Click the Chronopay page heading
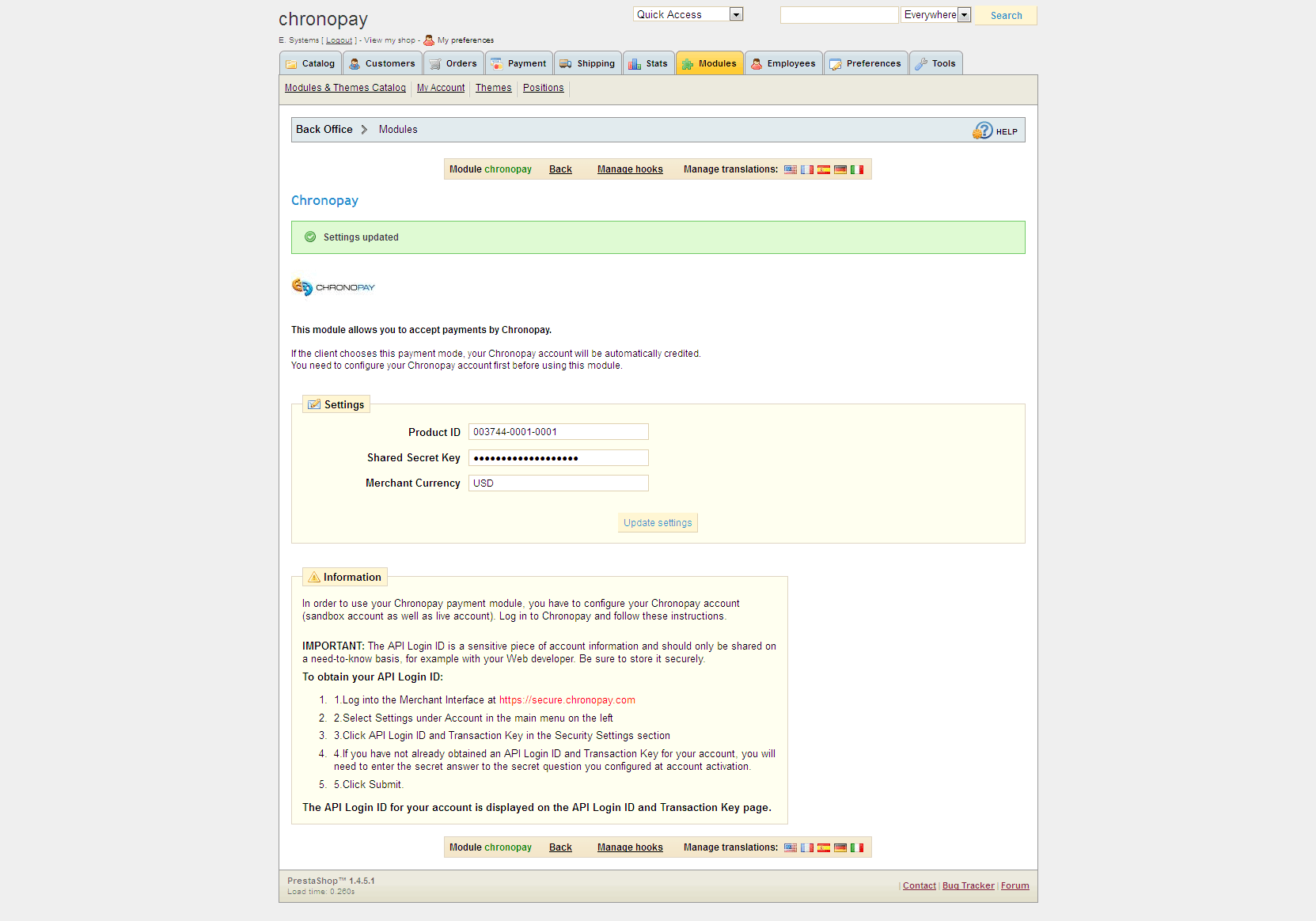 (x=324, y=201)
